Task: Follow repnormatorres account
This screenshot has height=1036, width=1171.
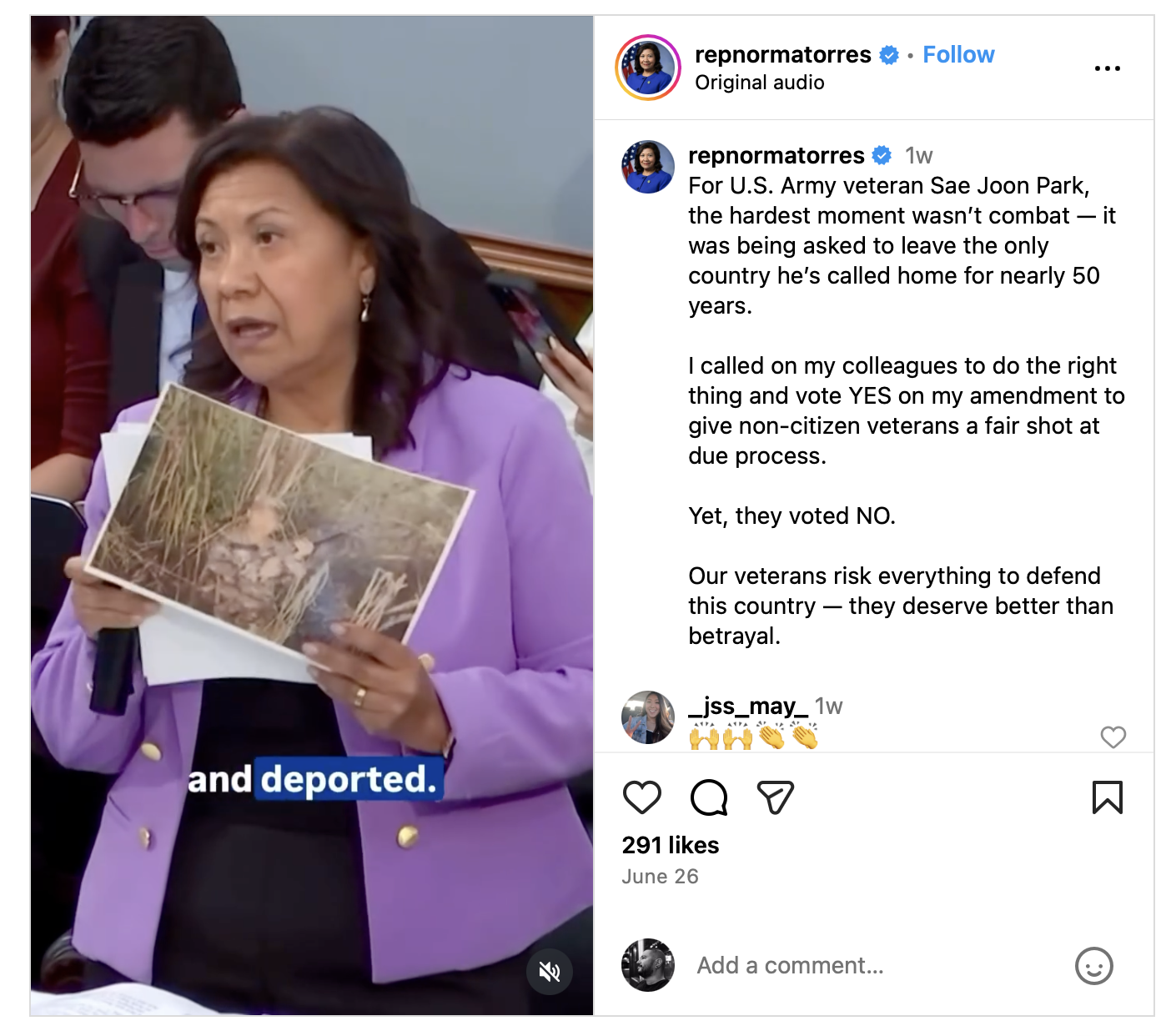Action: click(958, 54)
